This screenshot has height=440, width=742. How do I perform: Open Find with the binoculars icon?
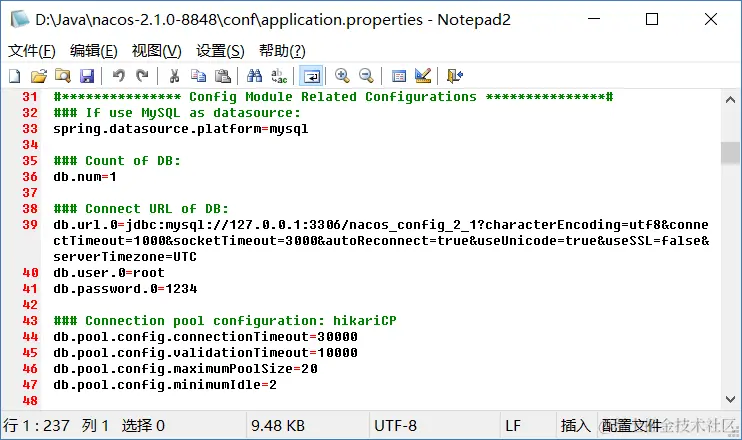(x=255, y=76)
